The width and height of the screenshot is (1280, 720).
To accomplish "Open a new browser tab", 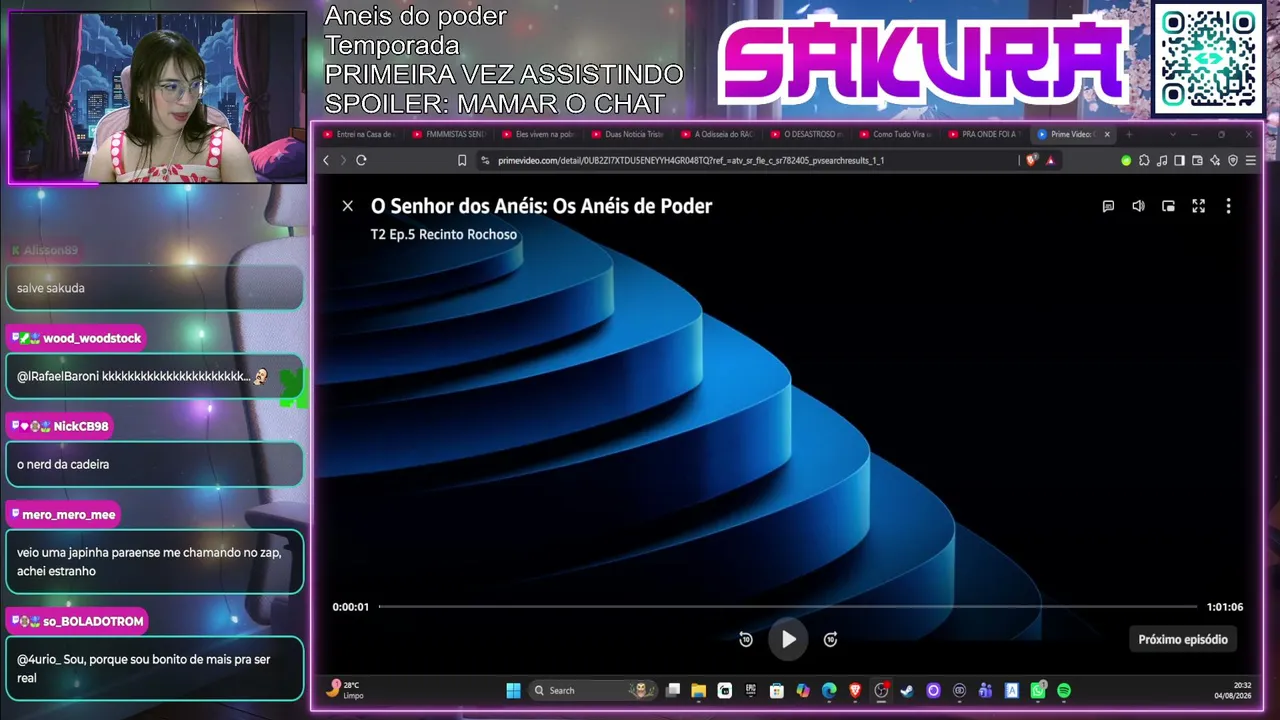I will tap(1129, 134).
